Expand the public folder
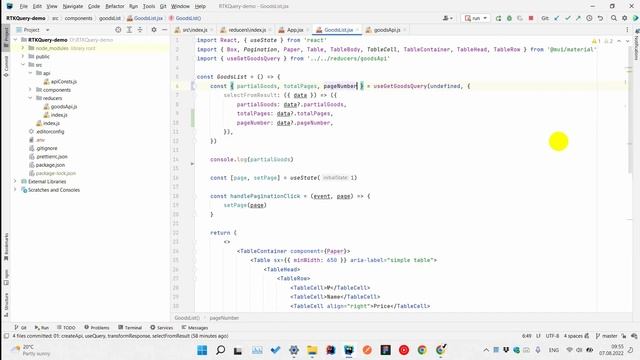Viewport: 640px width, 360px height. pyautogui.click(x=23, y=56)
